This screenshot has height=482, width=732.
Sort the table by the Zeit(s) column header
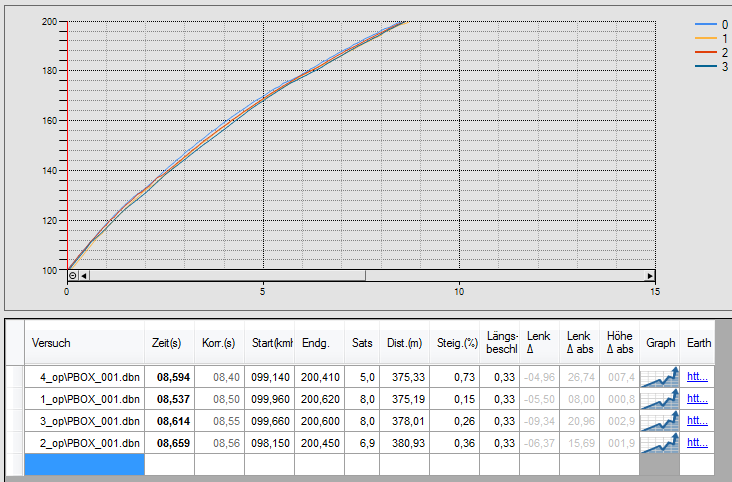[166, 342]
